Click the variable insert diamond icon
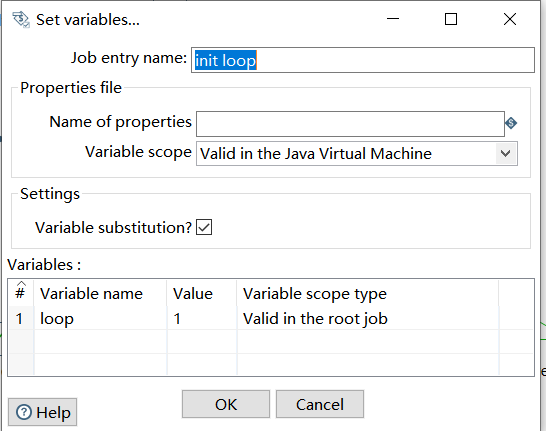The width and height of the screenshot is (546, 431). click(511, 123)
